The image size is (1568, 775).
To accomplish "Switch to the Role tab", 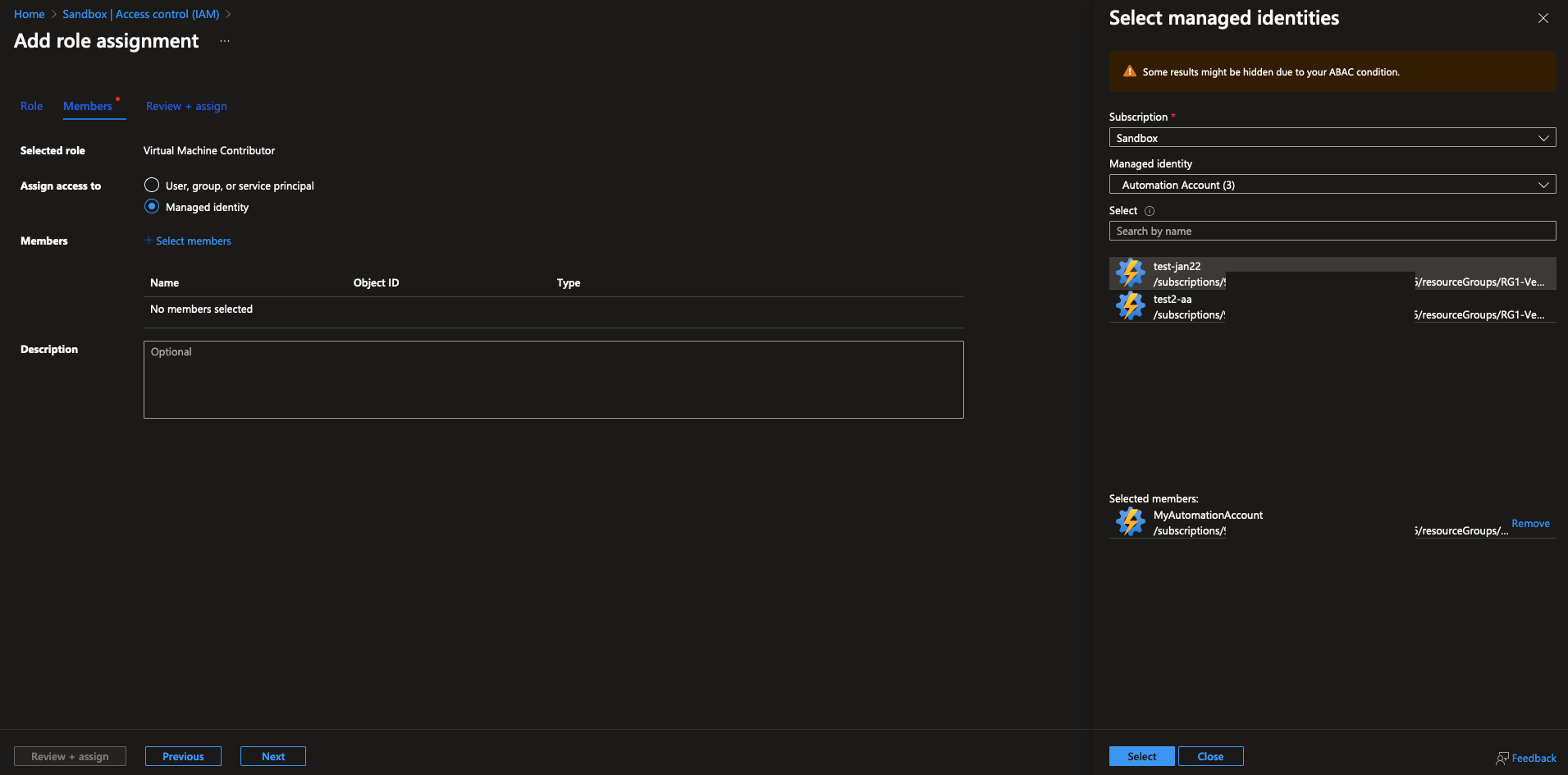I will (x=31, y=106).
